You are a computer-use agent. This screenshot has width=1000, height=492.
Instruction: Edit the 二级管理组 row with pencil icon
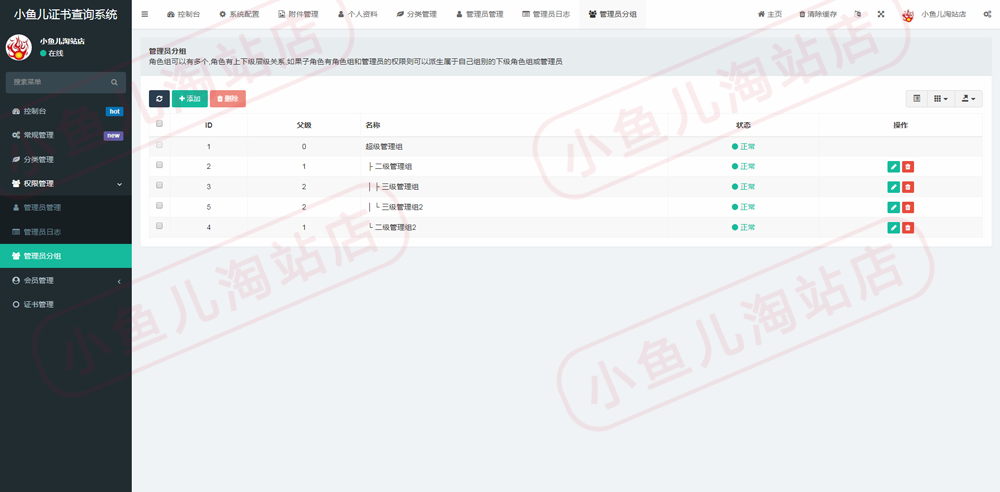point(893,167)
